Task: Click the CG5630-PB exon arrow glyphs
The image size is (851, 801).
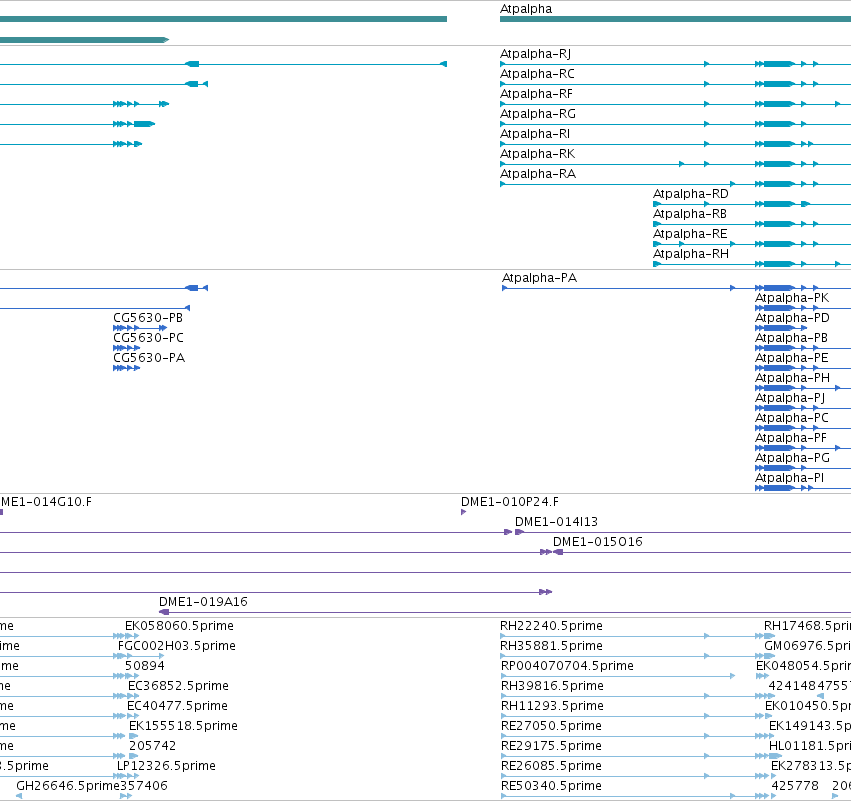Action: point(140,328)
